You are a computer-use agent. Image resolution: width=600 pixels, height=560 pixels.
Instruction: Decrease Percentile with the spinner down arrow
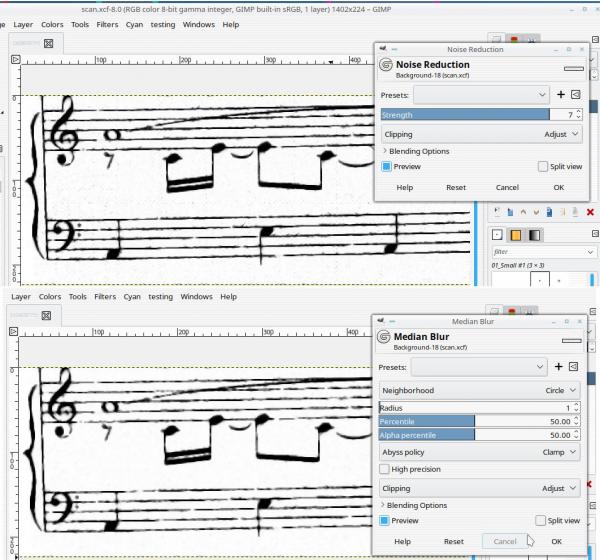pyautogui.click(x=576, y=424)
